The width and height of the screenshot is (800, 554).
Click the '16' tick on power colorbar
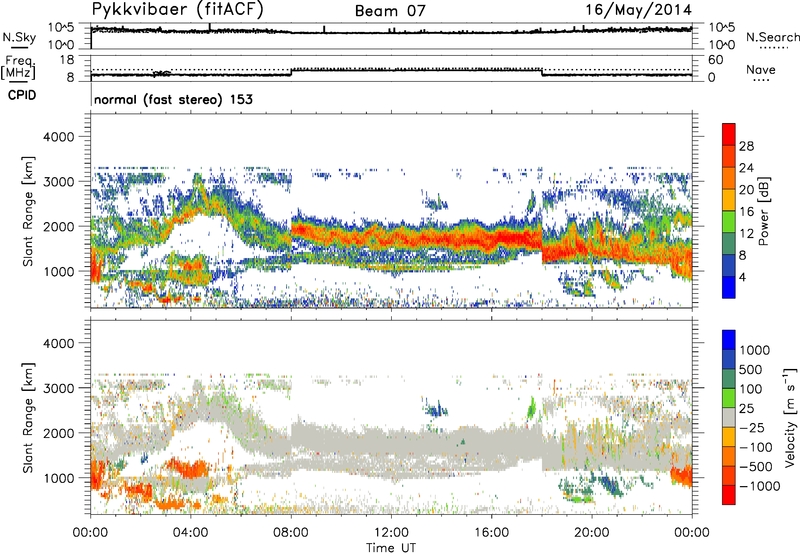tap(746, 212)
